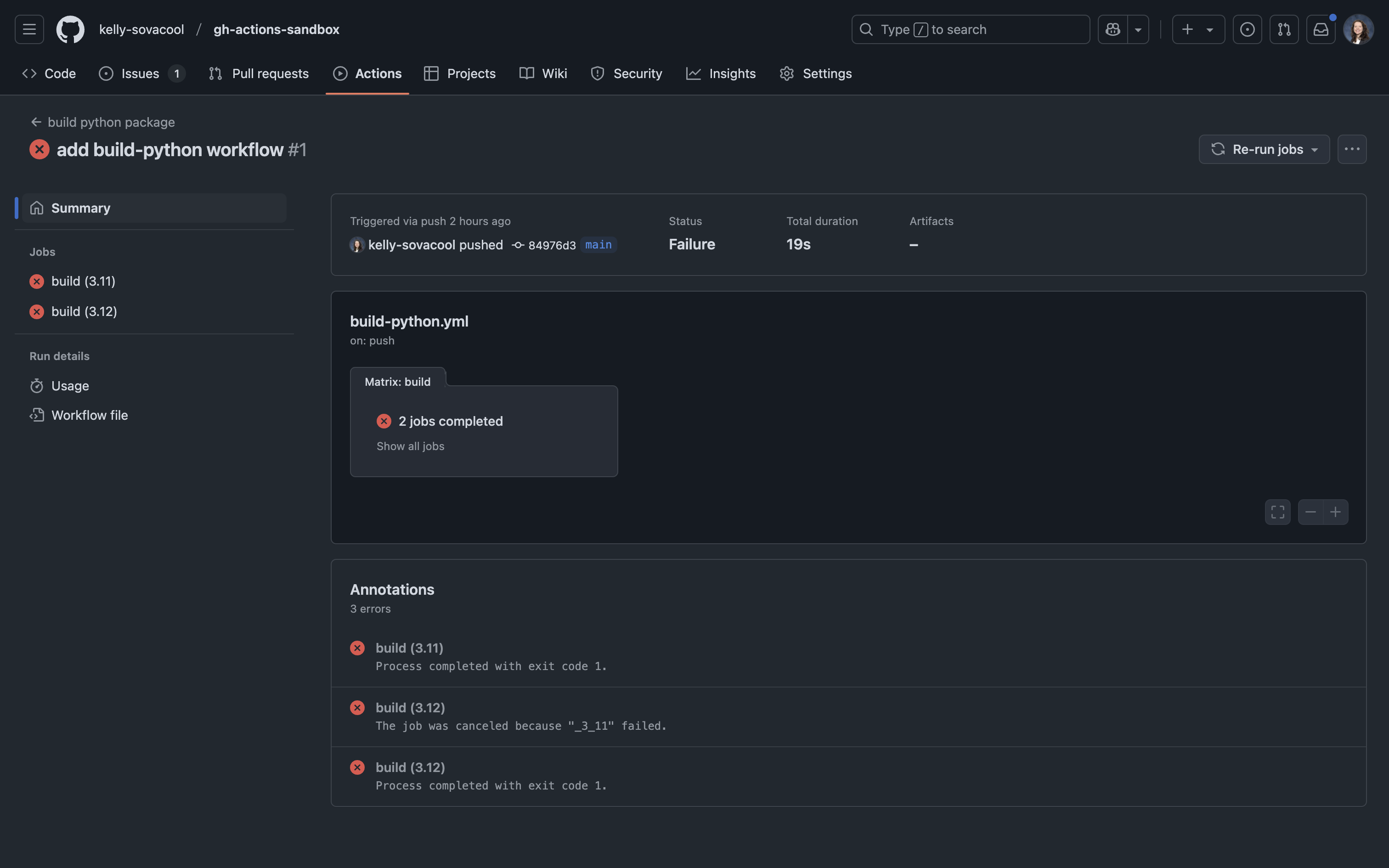Expand the Re-run jobs dropdown

click(x=1264, y=149)
